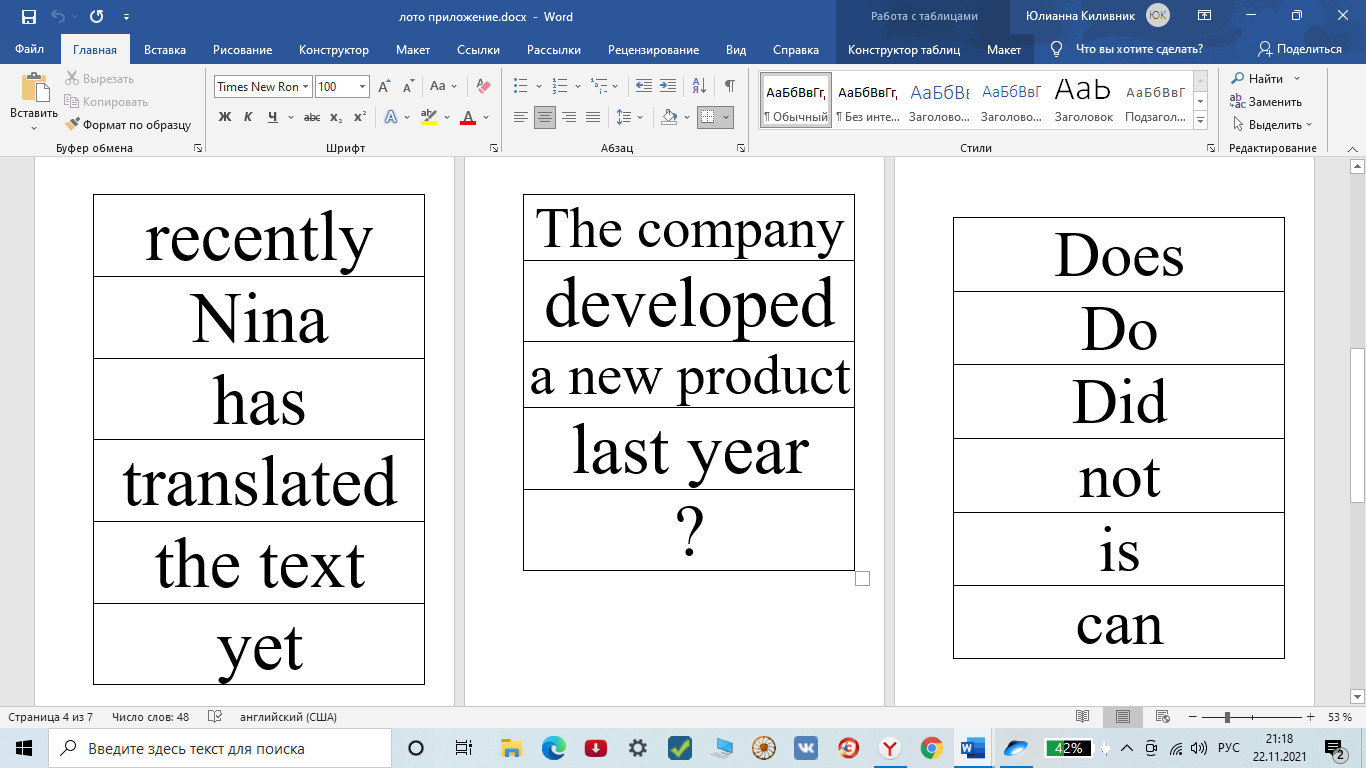Click the Windows search box on taskbar
1366x768 pixels.
coord(221,748)
